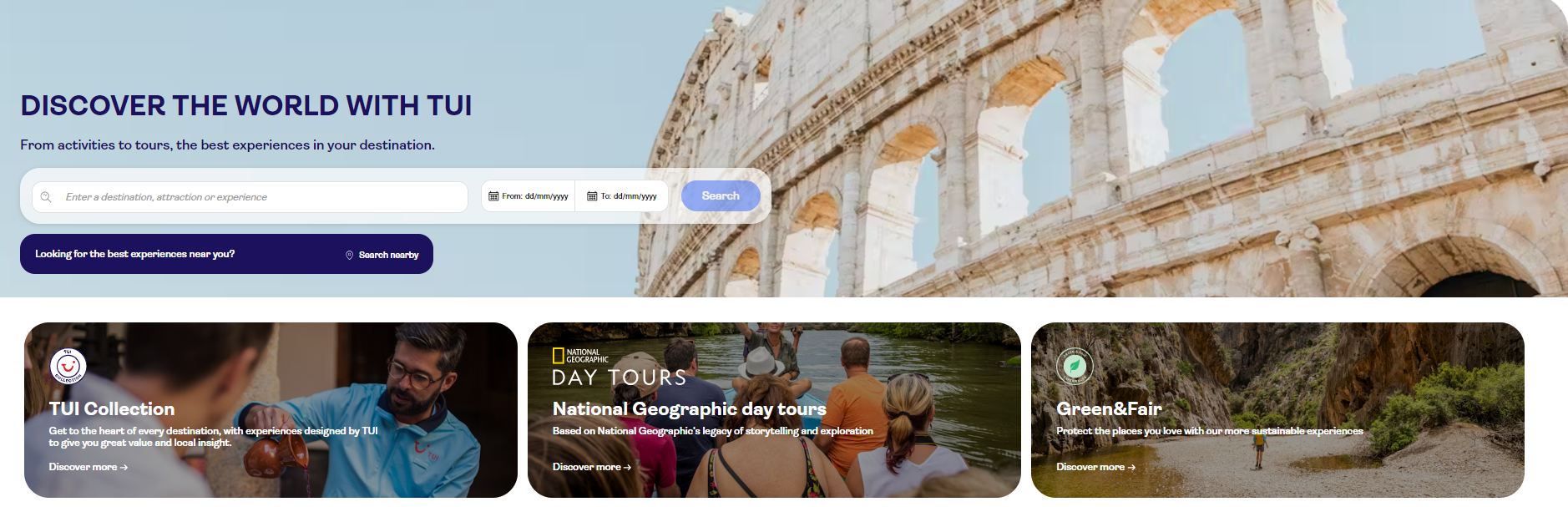Open the Green&Fair heading link

click(1109, 408)
